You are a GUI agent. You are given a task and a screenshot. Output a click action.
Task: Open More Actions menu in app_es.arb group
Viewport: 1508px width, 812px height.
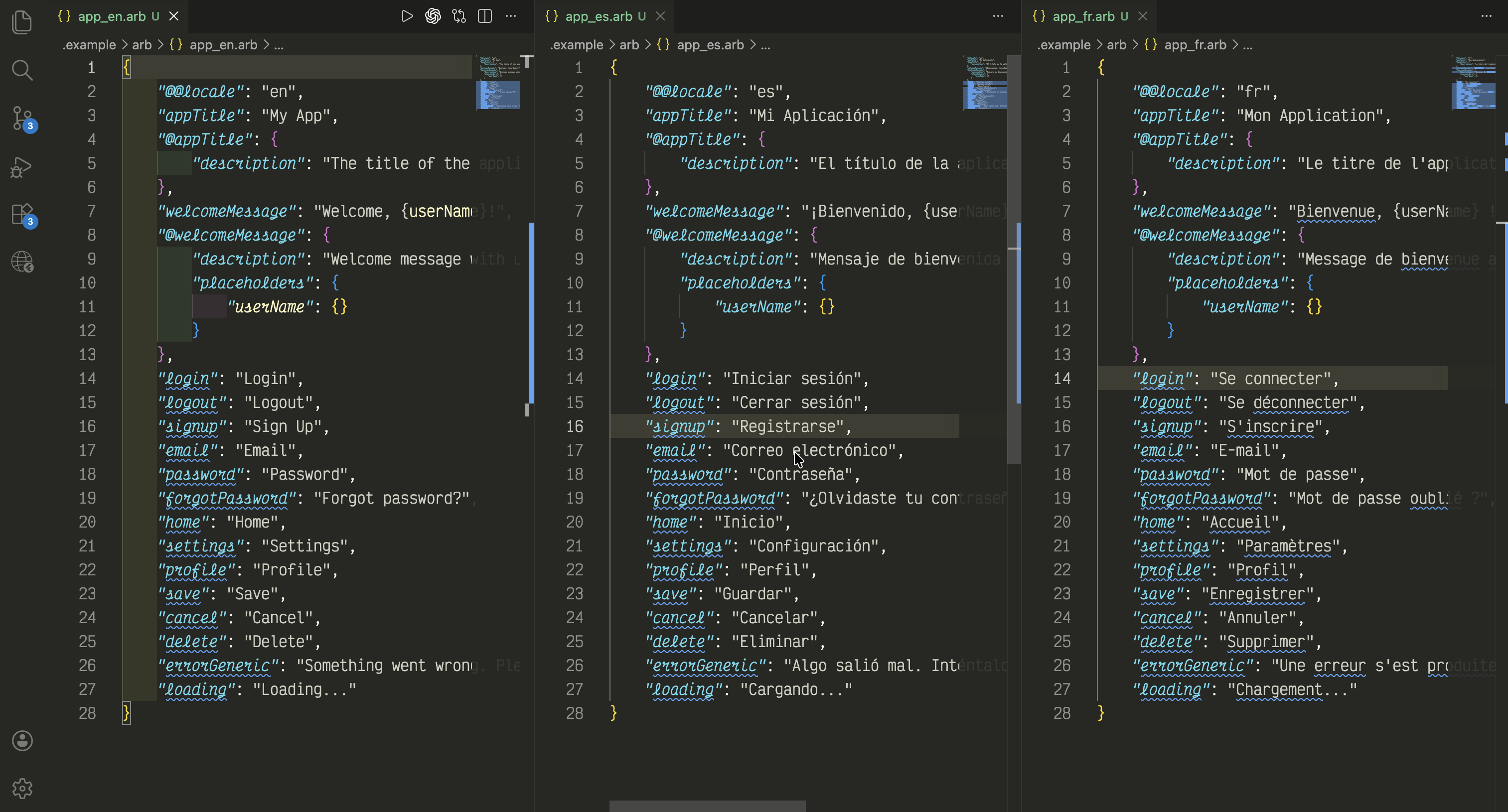tap(998, 16)
